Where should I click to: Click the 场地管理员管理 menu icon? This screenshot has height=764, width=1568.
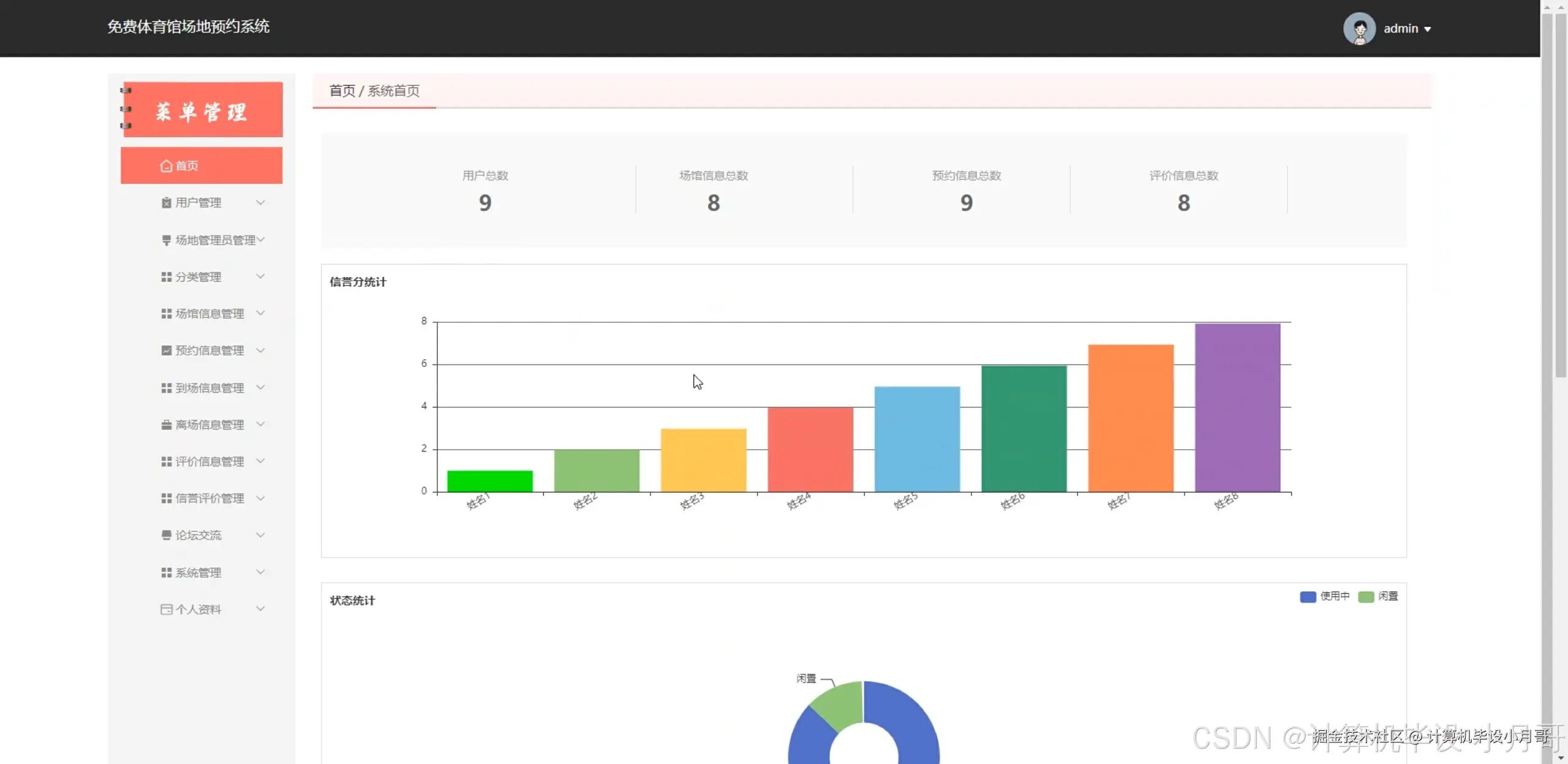click(x=166, y=240)
